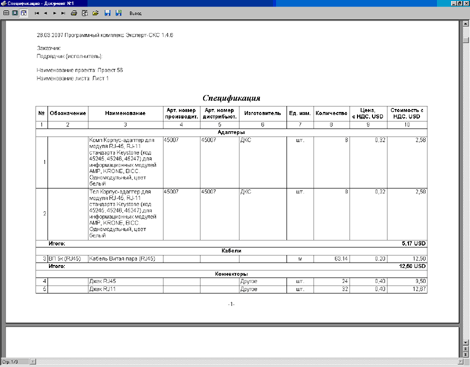Click the application icon in the title bar
The height and width of the screenshot is (367, 470).
[3, 3]
